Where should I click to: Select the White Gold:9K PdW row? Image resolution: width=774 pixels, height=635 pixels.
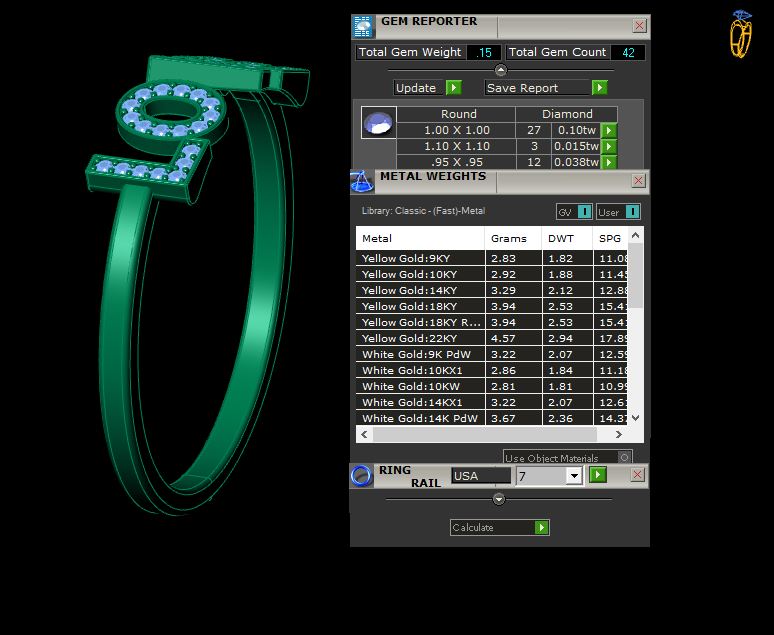click(x=492, y=355)
